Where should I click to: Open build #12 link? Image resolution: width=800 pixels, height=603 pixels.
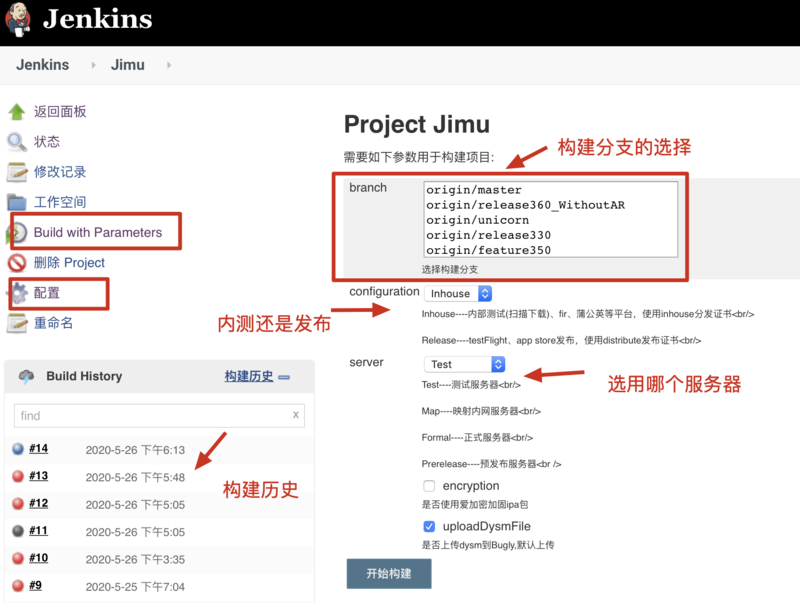(38, 504)
